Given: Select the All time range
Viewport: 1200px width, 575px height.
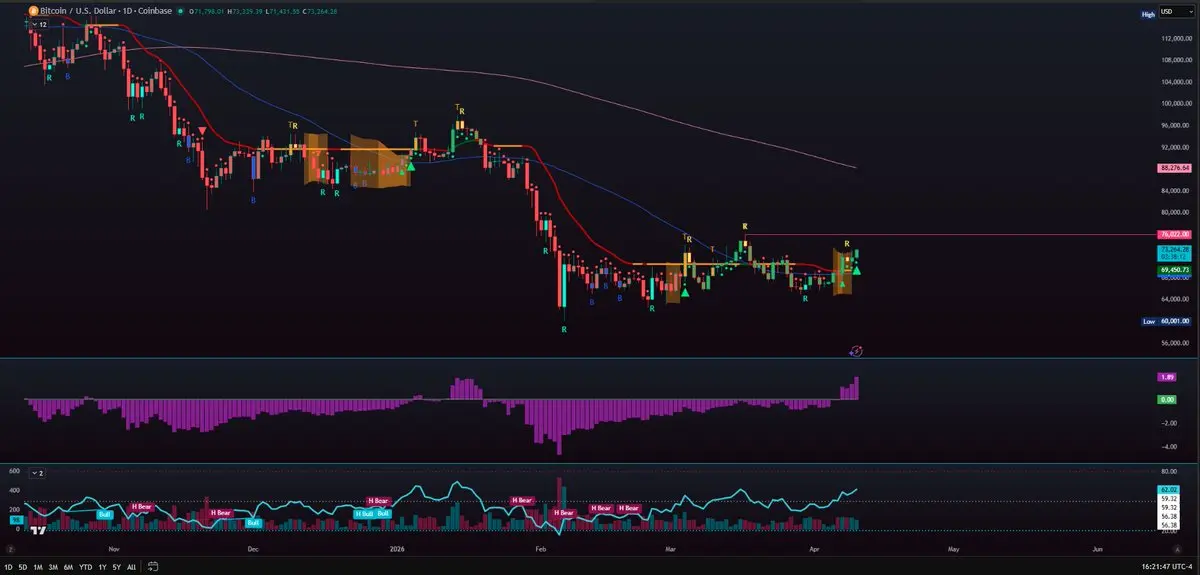Looking at the screenshot, I should pyautogui.click(x=131, y=567).
